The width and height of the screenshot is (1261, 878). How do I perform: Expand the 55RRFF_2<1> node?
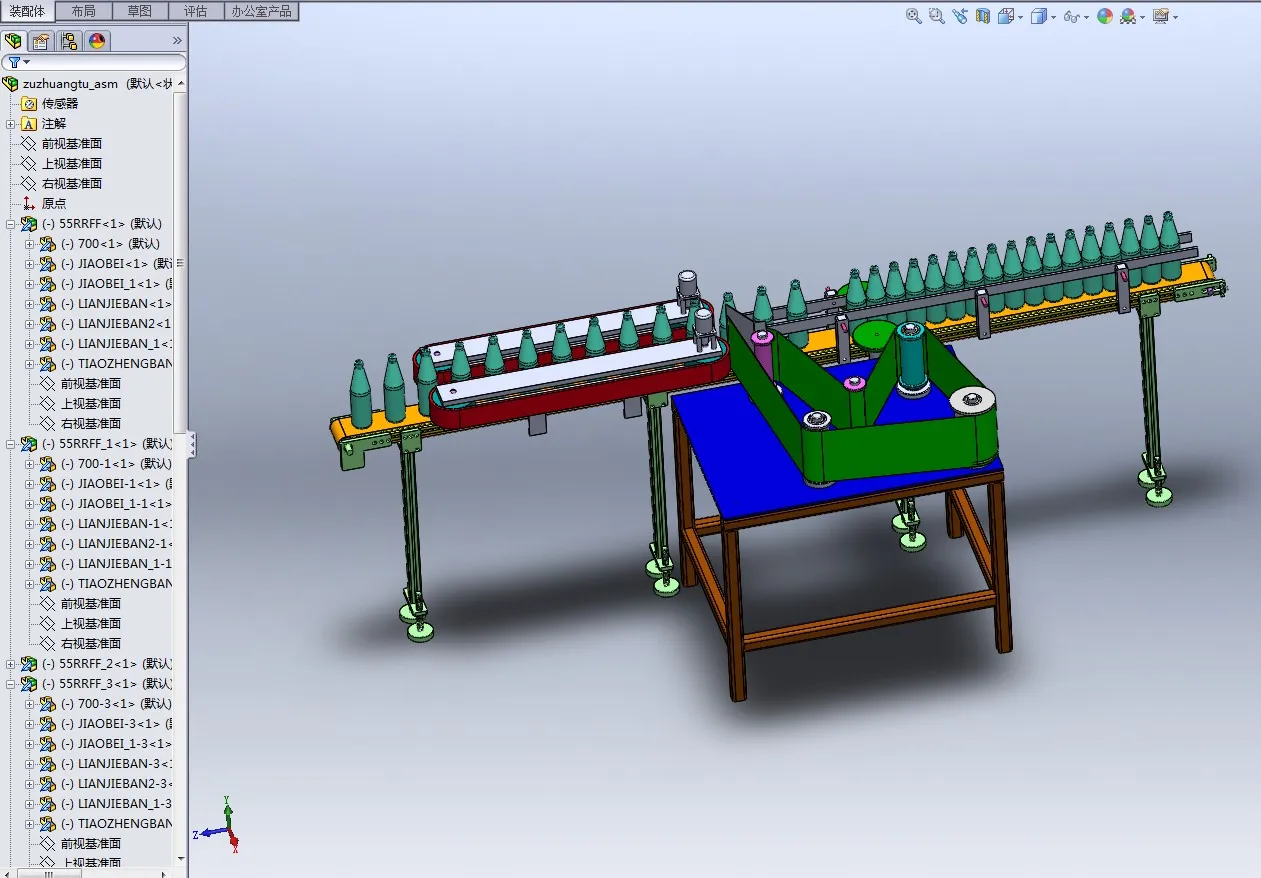click(11, 664)
